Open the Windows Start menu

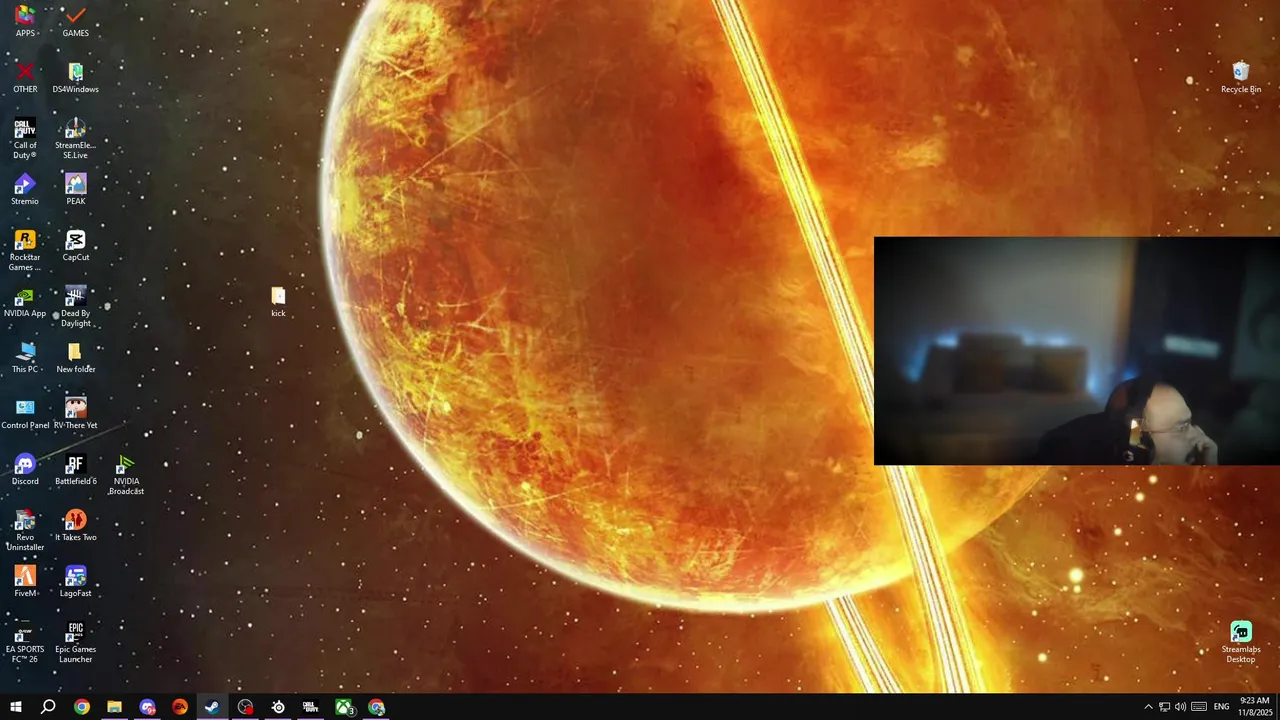click(x=16, y=707)
